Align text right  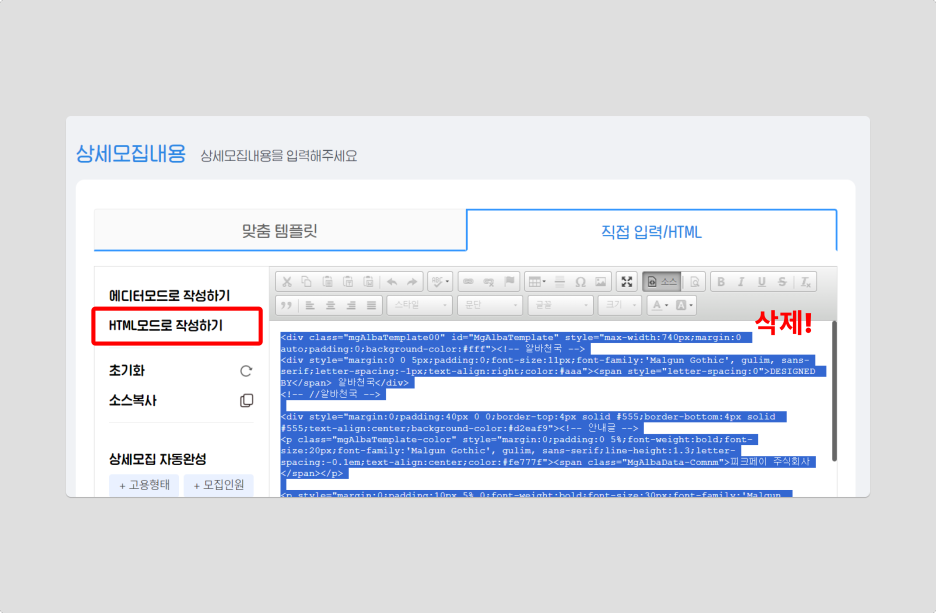350,305
